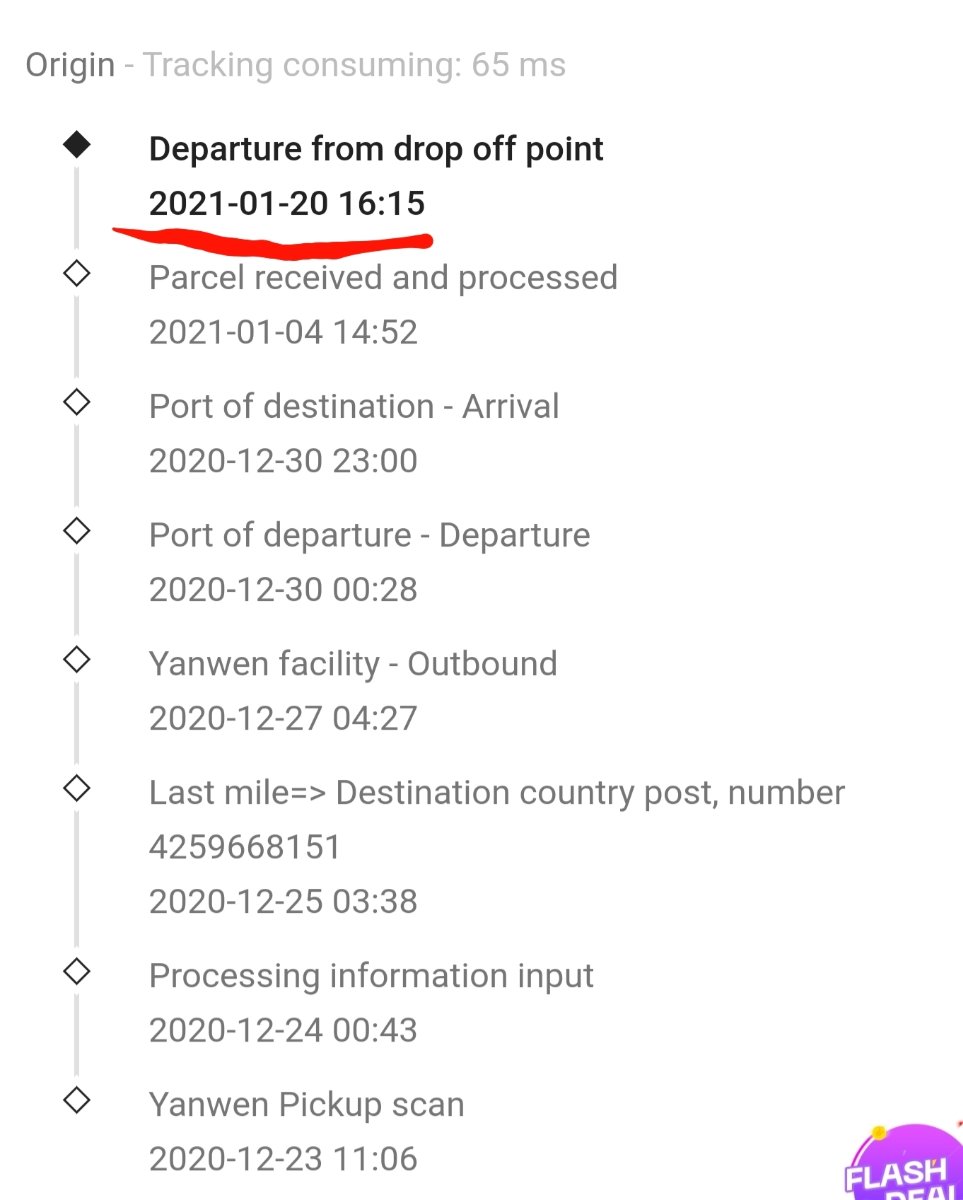Select the Port of destination - Arrival text
The image size is (963, 1200).
click(354, 406)
